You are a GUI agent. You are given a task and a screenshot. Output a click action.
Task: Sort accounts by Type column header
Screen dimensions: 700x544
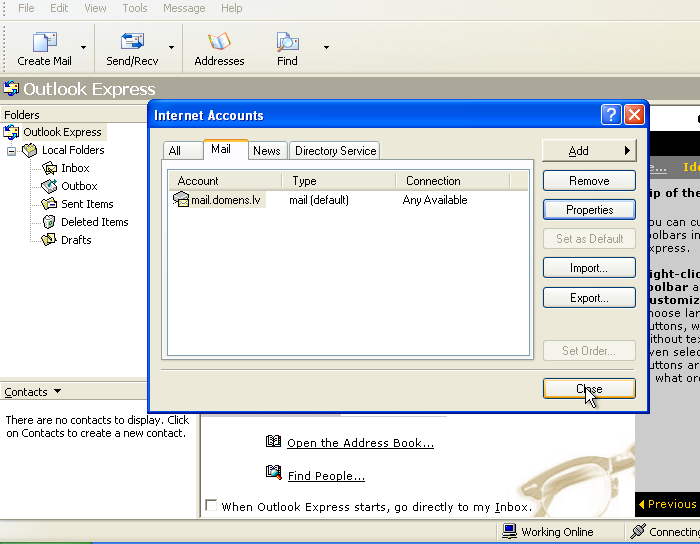click(339, 181)
